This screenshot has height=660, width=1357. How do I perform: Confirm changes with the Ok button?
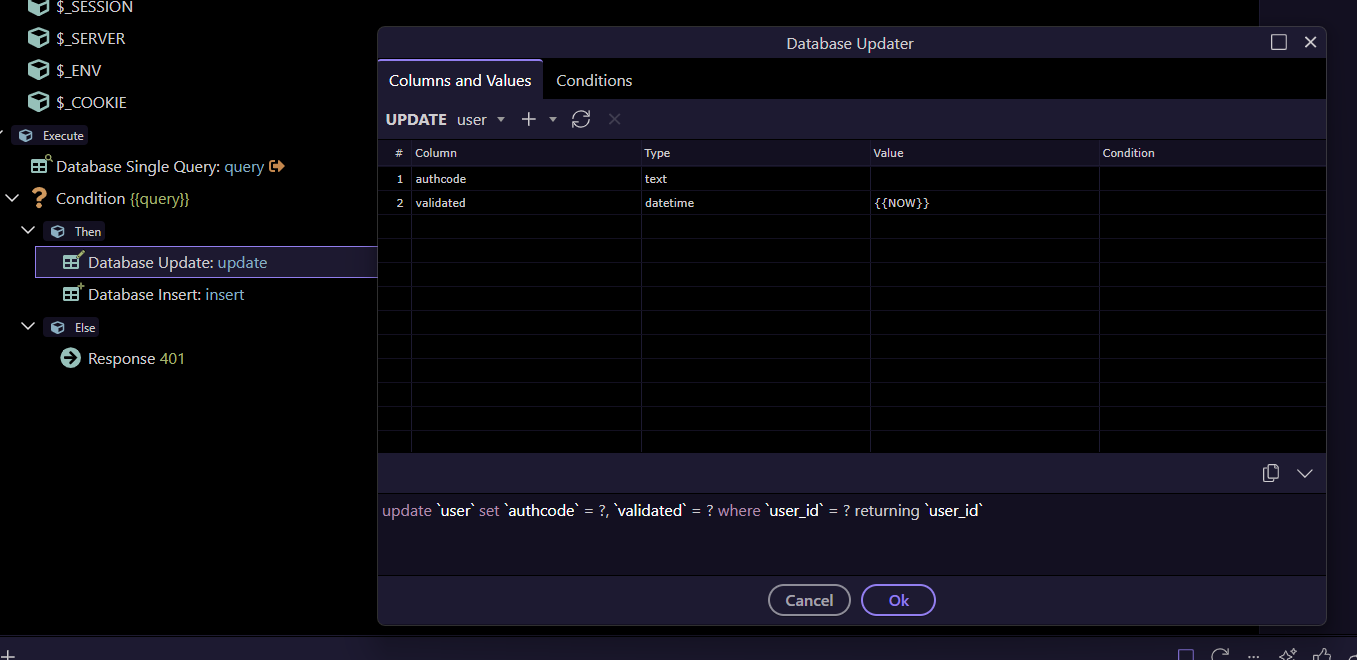click(898, 600)
